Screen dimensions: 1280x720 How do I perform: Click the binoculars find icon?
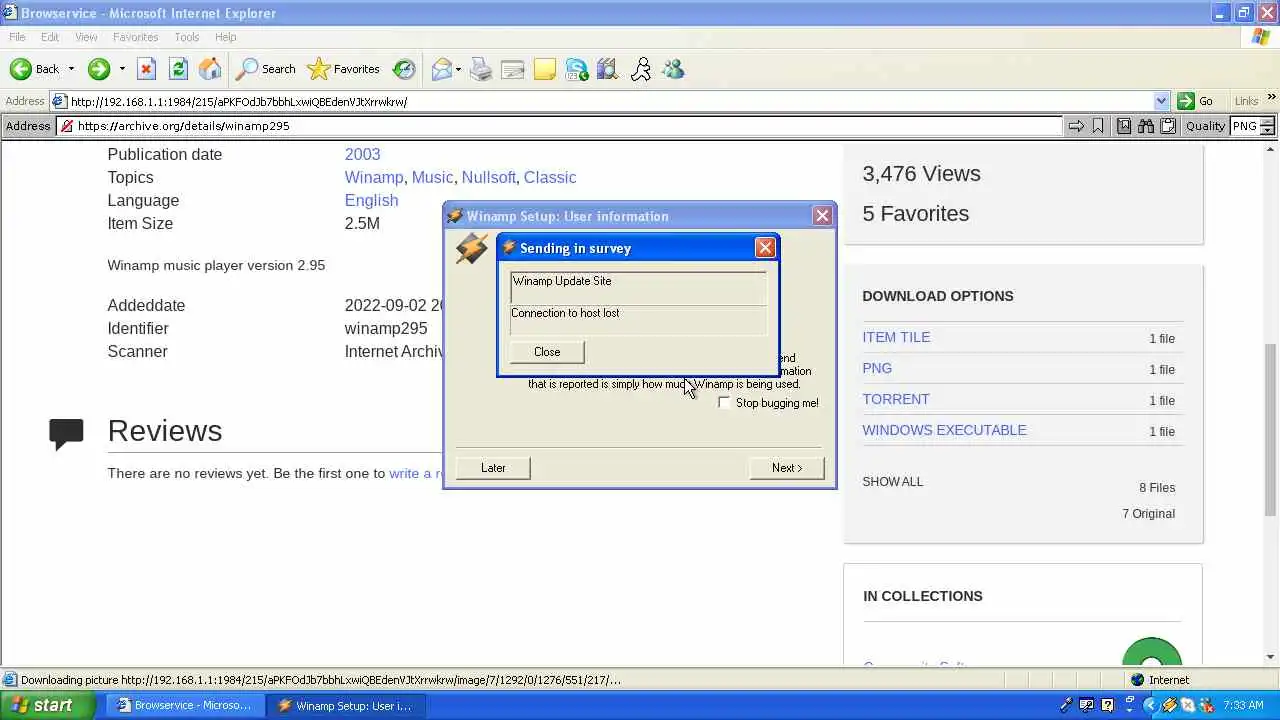coord(1146,126)
